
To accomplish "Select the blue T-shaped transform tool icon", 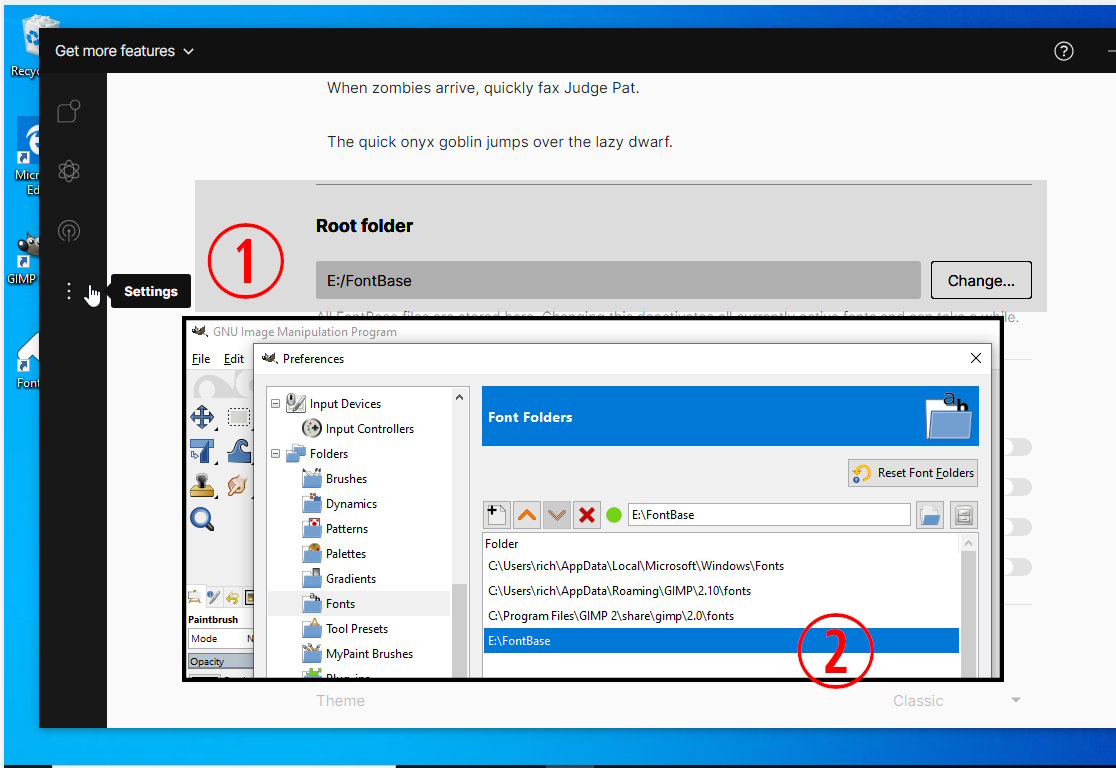I will (202, 451).
